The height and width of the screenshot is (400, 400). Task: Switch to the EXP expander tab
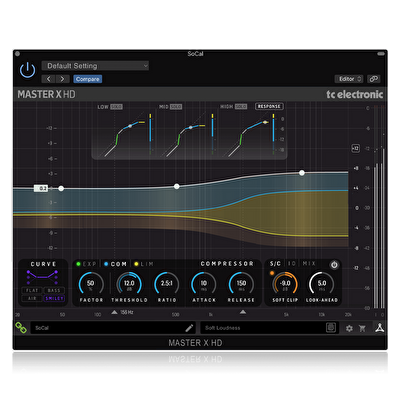pos(86,264)
